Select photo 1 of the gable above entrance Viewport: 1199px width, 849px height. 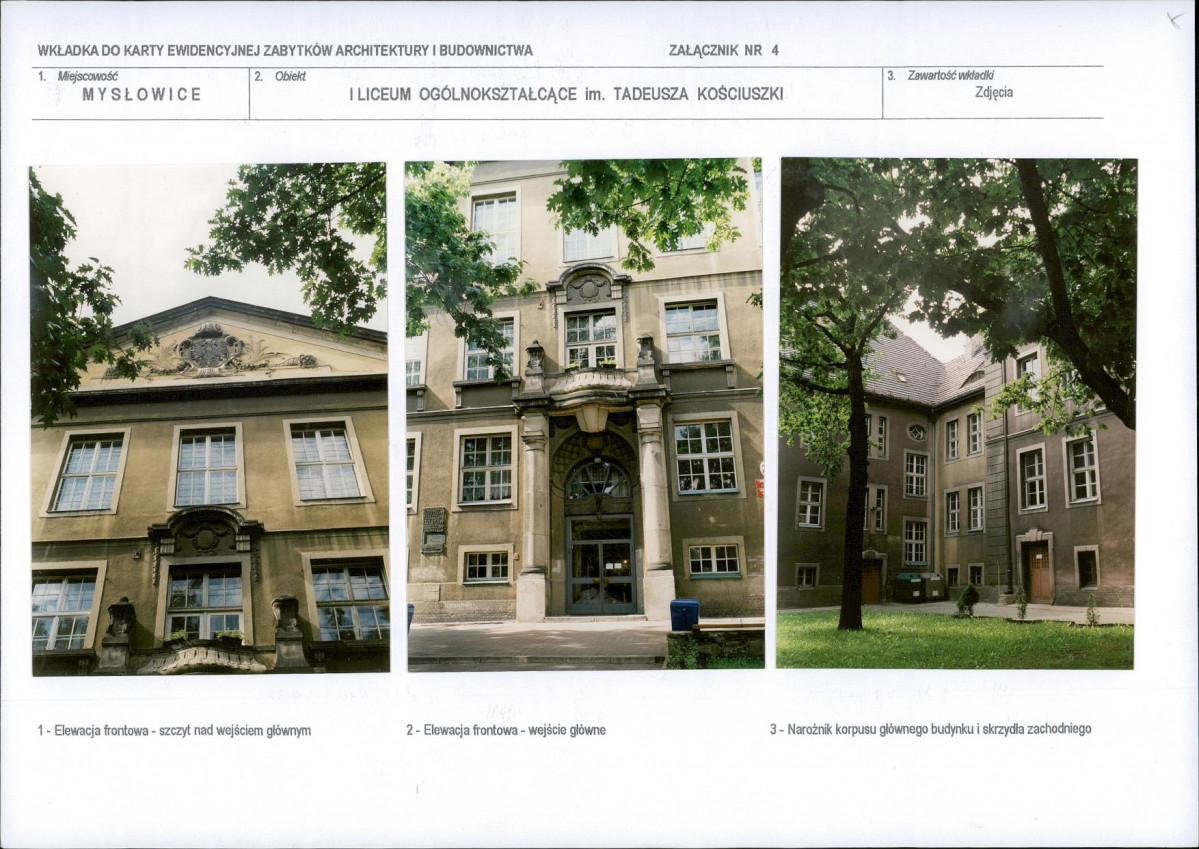click(210, 419)
